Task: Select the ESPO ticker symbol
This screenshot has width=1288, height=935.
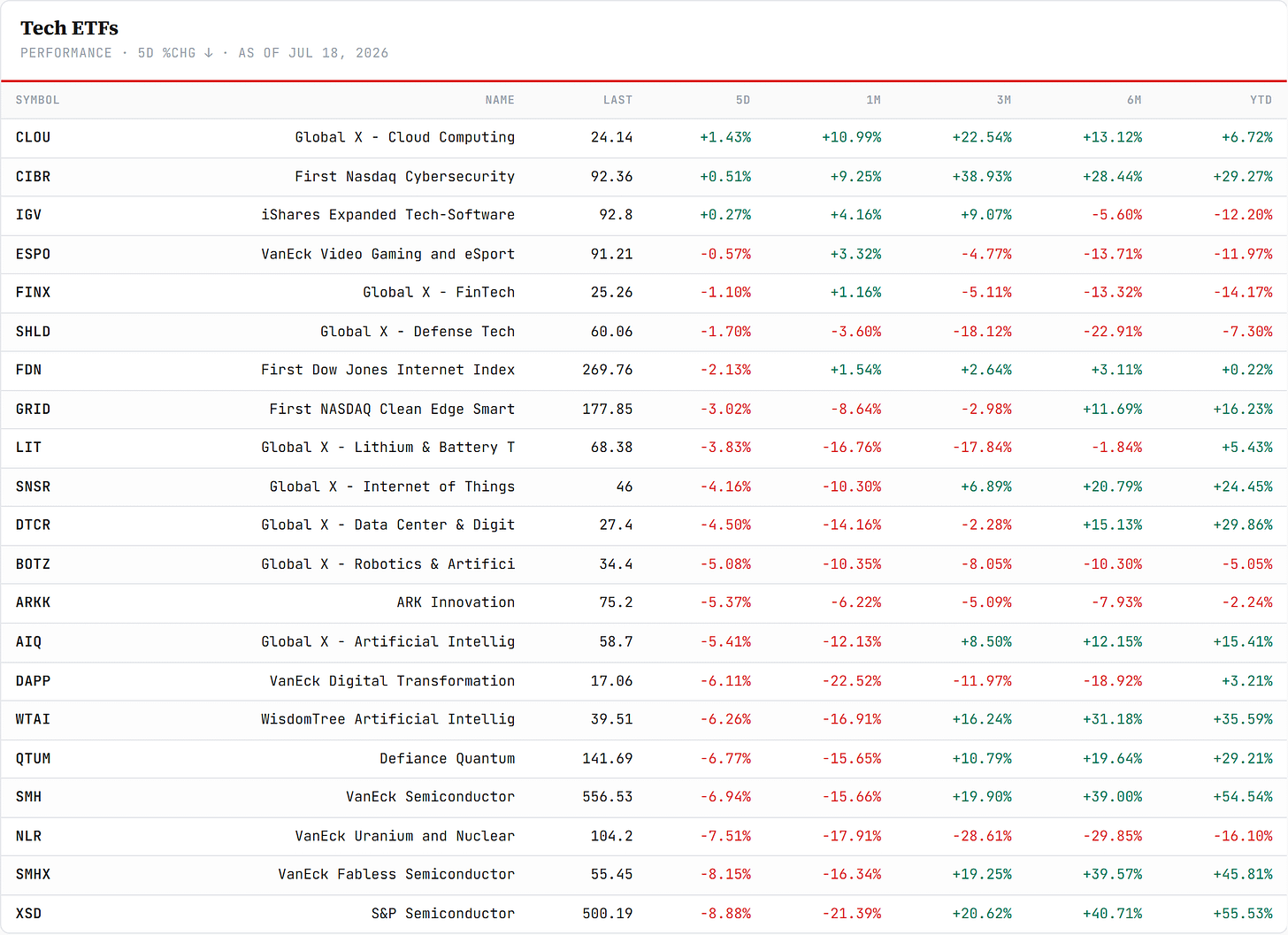Action: coord(33,254)
